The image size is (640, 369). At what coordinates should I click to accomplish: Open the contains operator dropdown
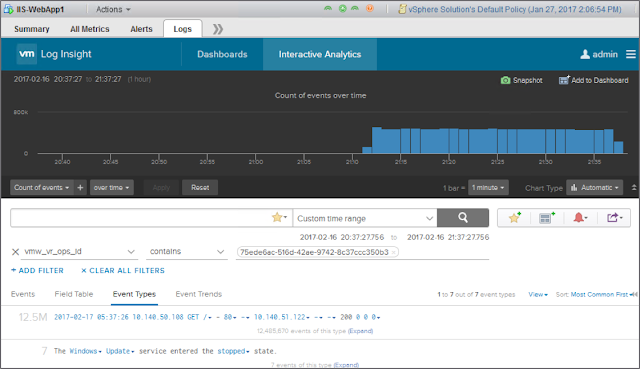187,251
